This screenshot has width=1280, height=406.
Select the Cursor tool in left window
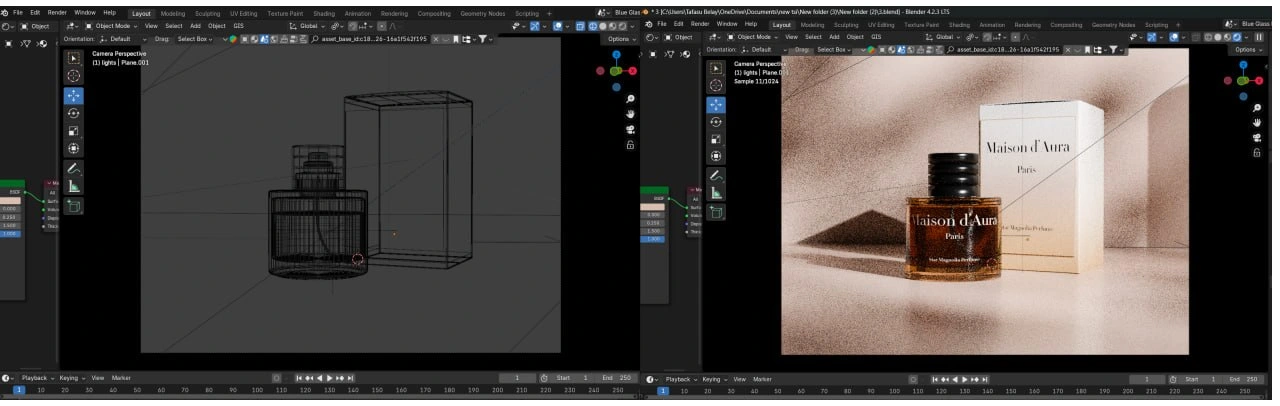[74, 76]
